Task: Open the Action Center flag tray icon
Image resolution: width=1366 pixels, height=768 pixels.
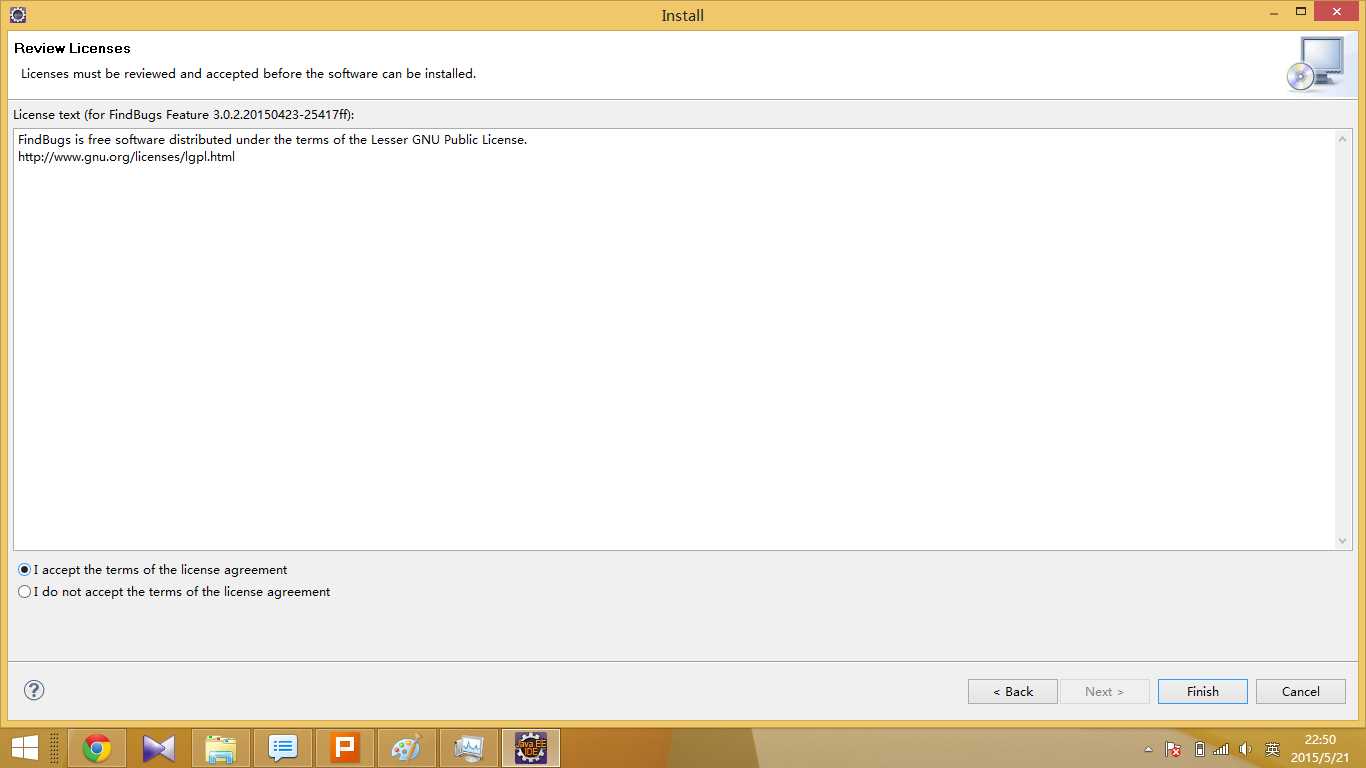Action: click(x=1174, y=749)
